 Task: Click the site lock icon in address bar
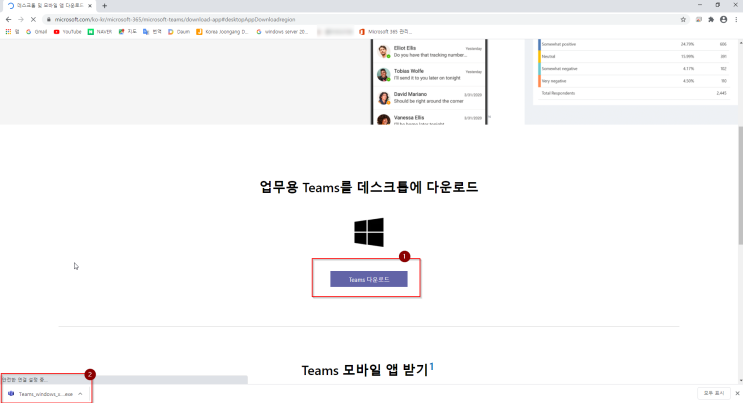tap(48, 19)
